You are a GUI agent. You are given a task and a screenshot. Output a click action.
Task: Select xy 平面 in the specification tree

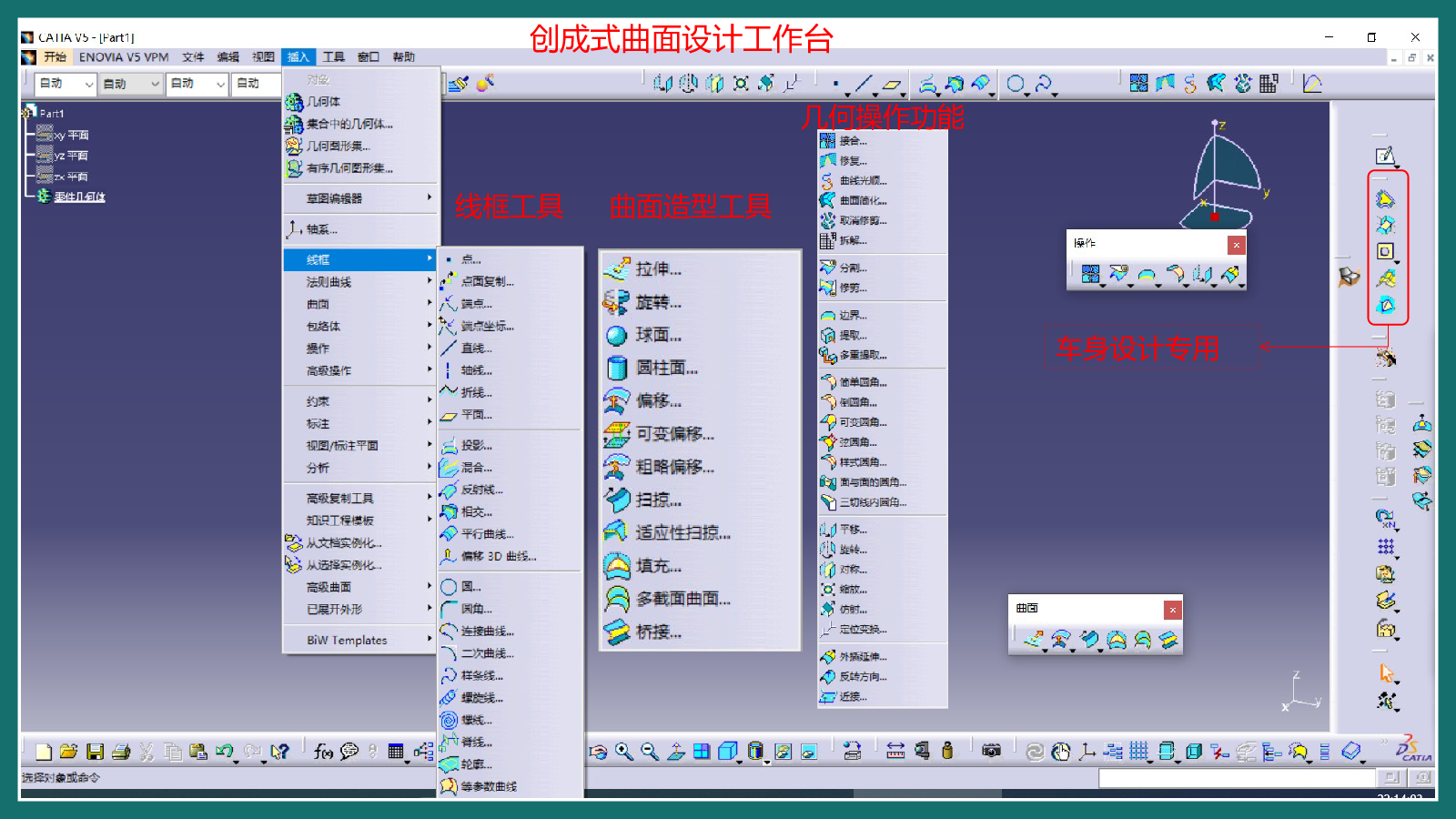(x=69, y=136)
